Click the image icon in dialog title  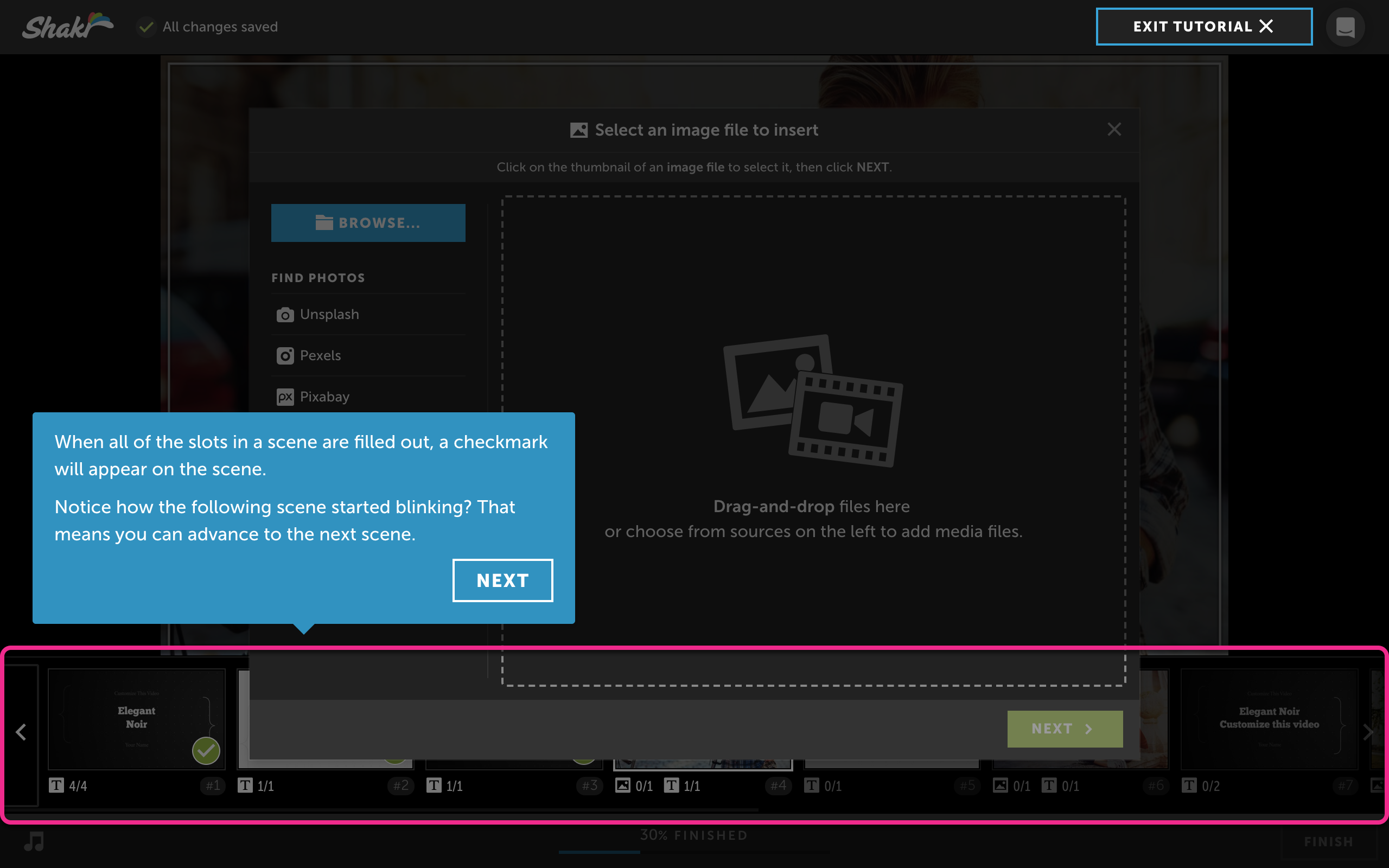[578, 130]
